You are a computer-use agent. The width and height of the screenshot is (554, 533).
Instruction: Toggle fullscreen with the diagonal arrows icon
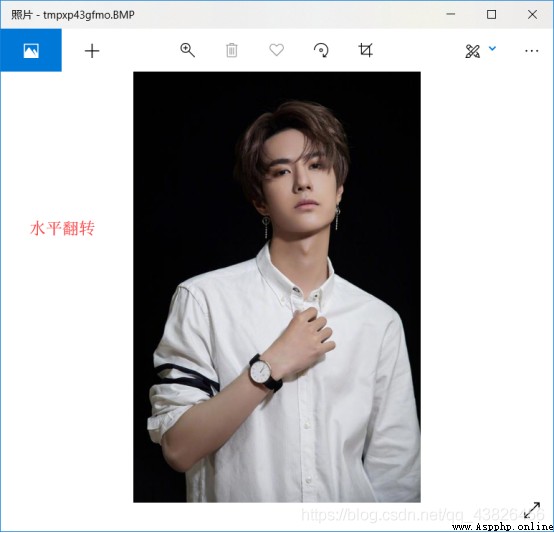pos(532,510)
